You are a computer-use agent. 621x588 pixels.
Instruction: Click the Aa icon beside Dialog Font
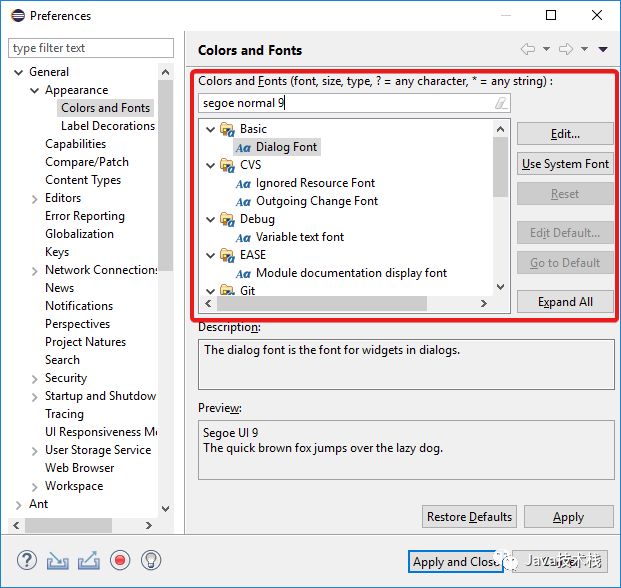(x=243, y=148)
